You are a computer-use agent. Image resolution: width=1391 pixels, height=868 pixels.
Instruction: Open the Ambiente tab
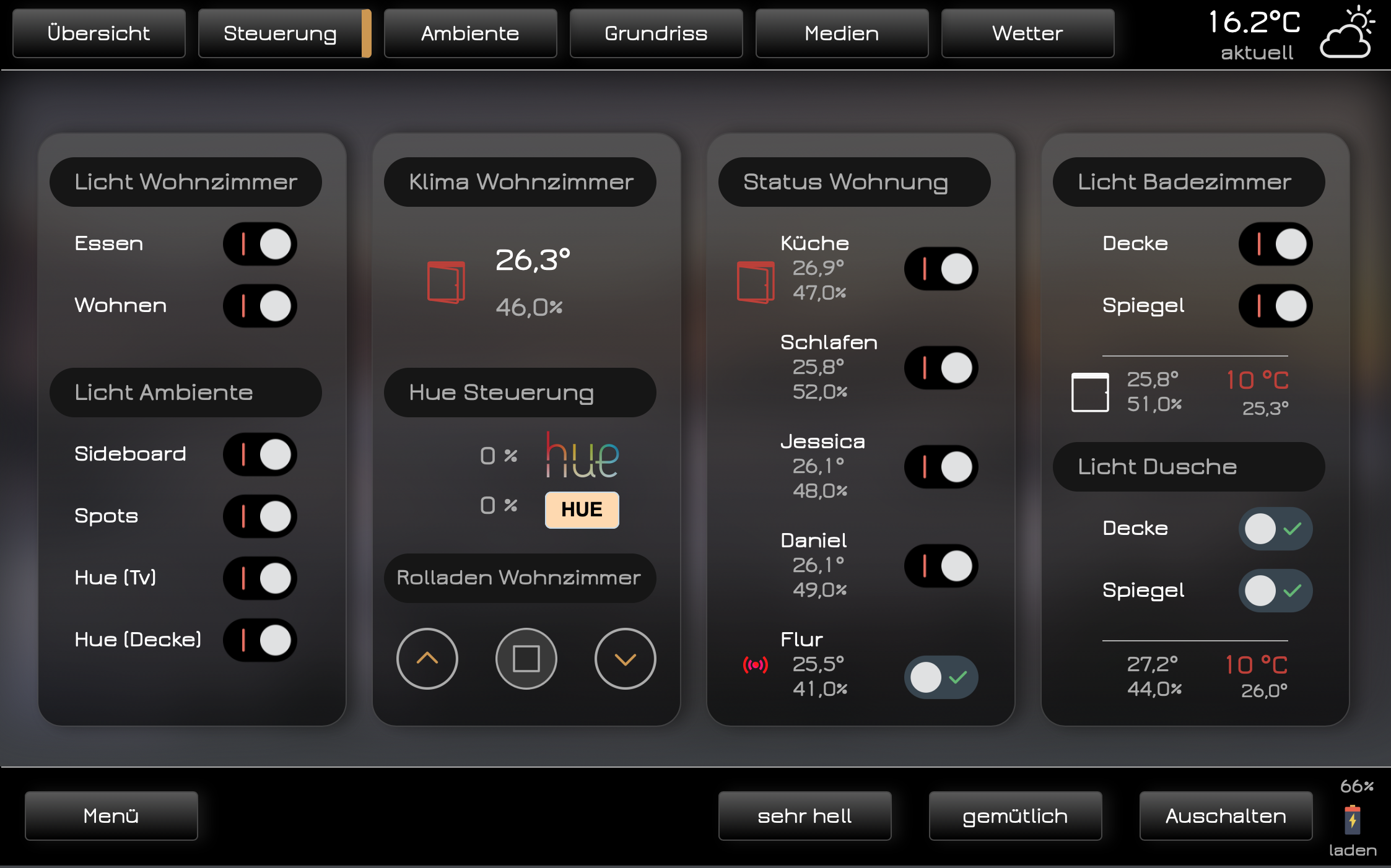(471, 33)
